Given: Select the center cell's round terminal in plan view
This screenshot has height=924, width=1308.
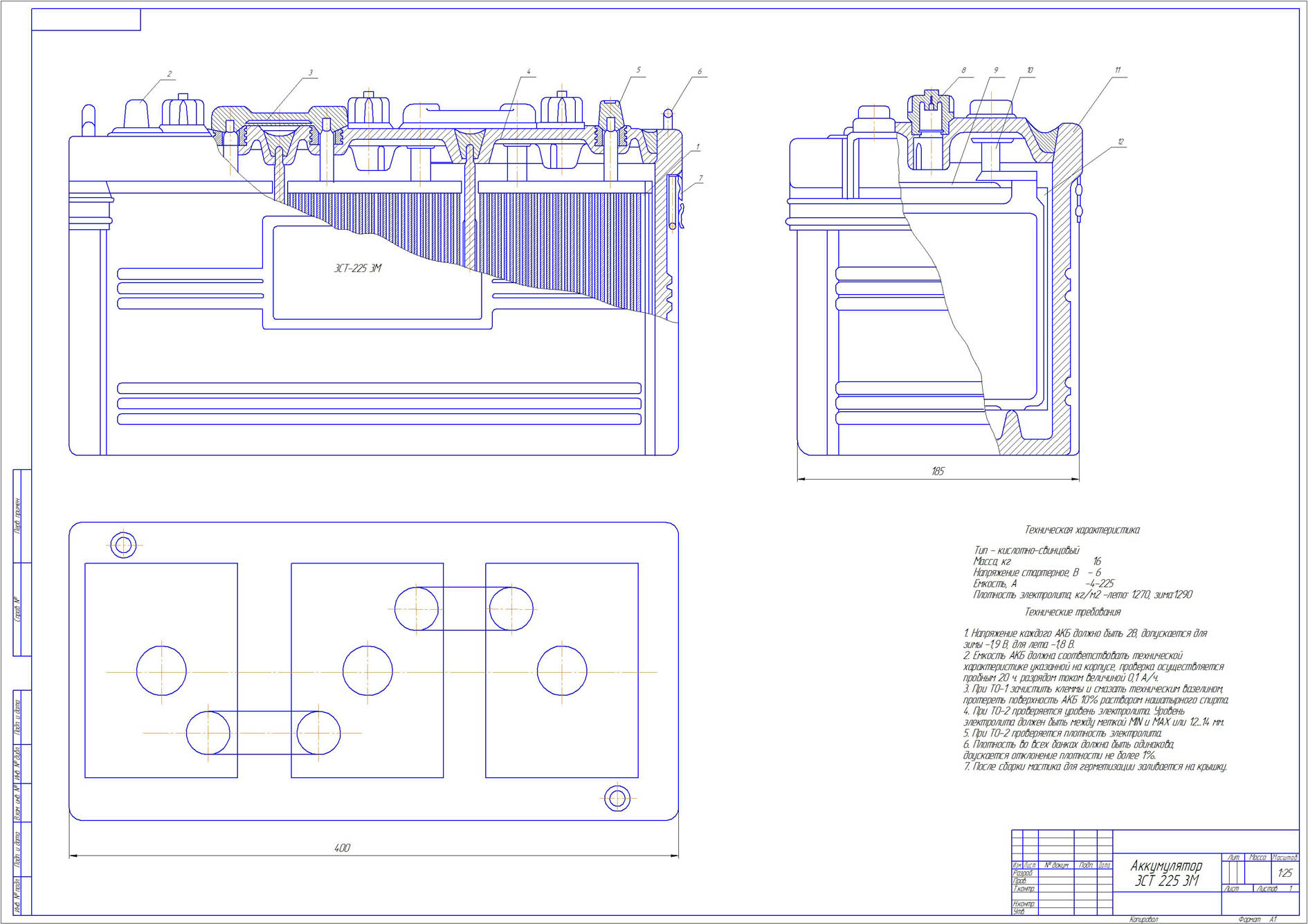Looking at the screenshot, I should 367,671.
